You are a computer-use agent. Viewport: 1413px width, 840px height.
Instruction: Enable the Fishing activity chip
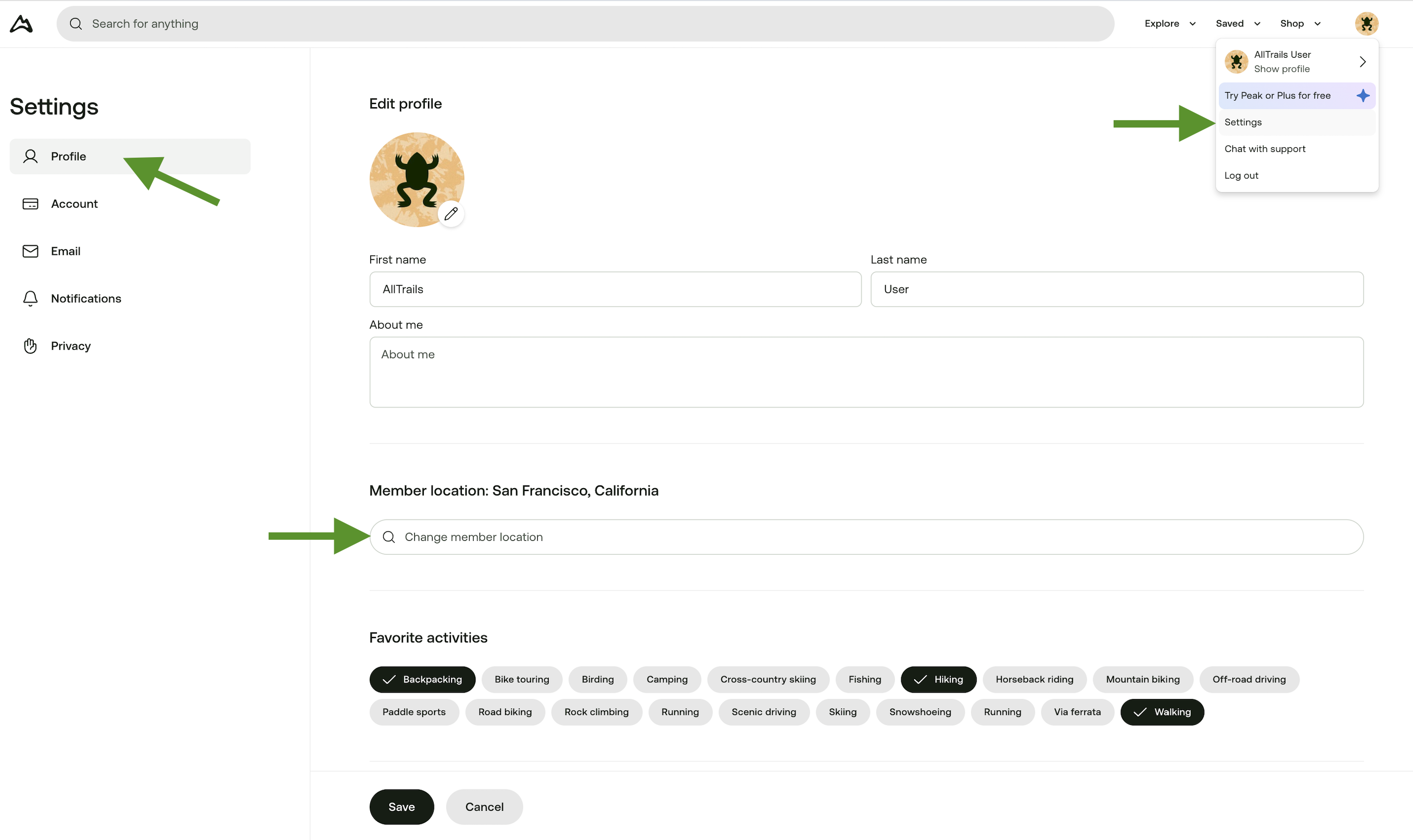(x=865, y=679)
